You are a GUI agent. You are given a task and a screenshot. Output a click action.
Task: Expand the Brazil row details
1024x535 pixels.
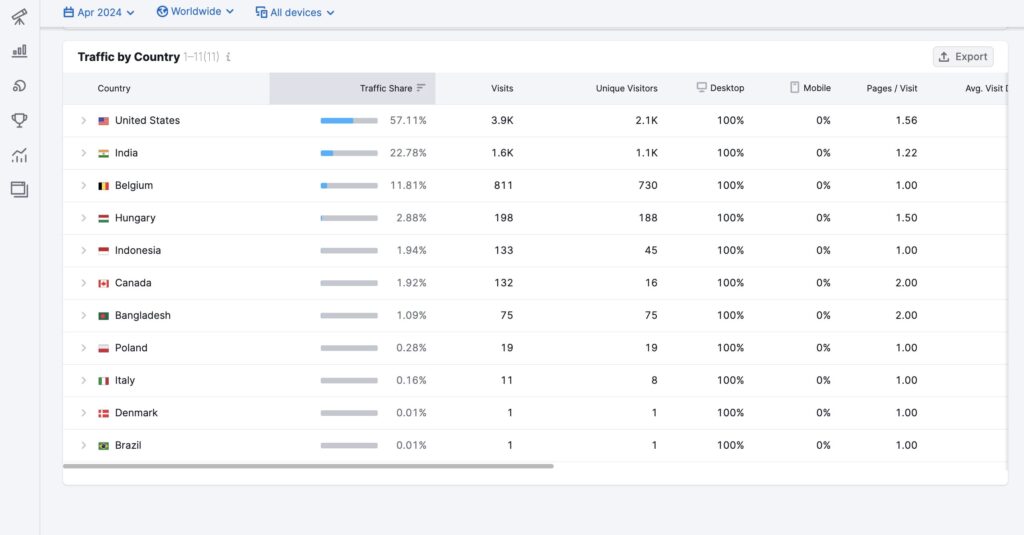coord(84,446)
